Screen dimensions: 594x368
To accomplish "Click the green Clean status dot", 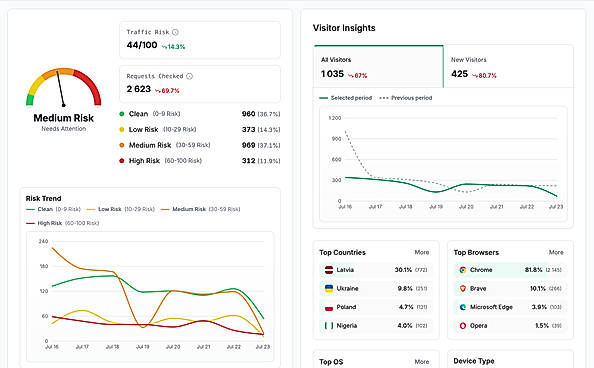I will click(122, 114).
